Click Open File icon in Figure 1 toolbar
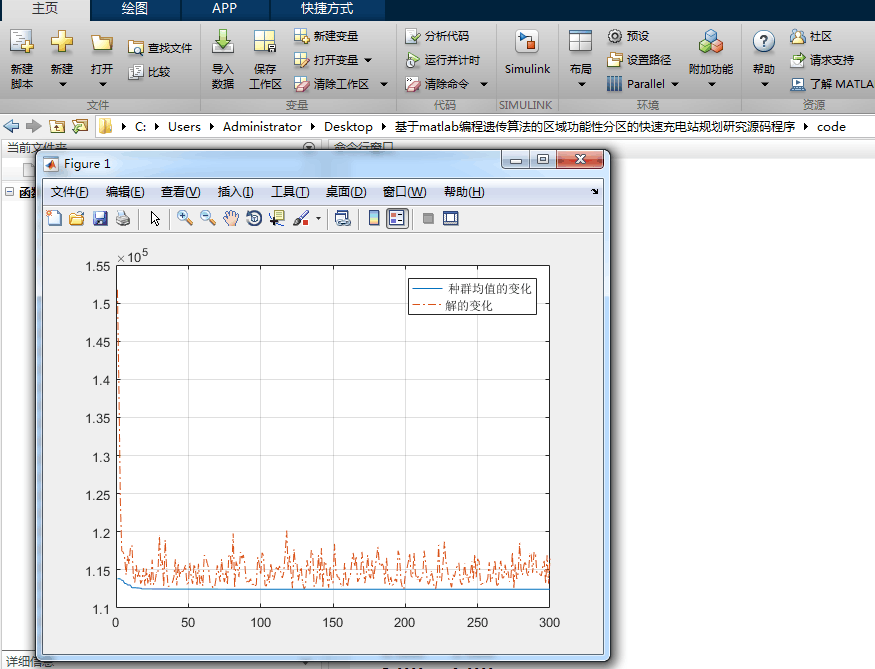The image size is (875, 669). 76,218
